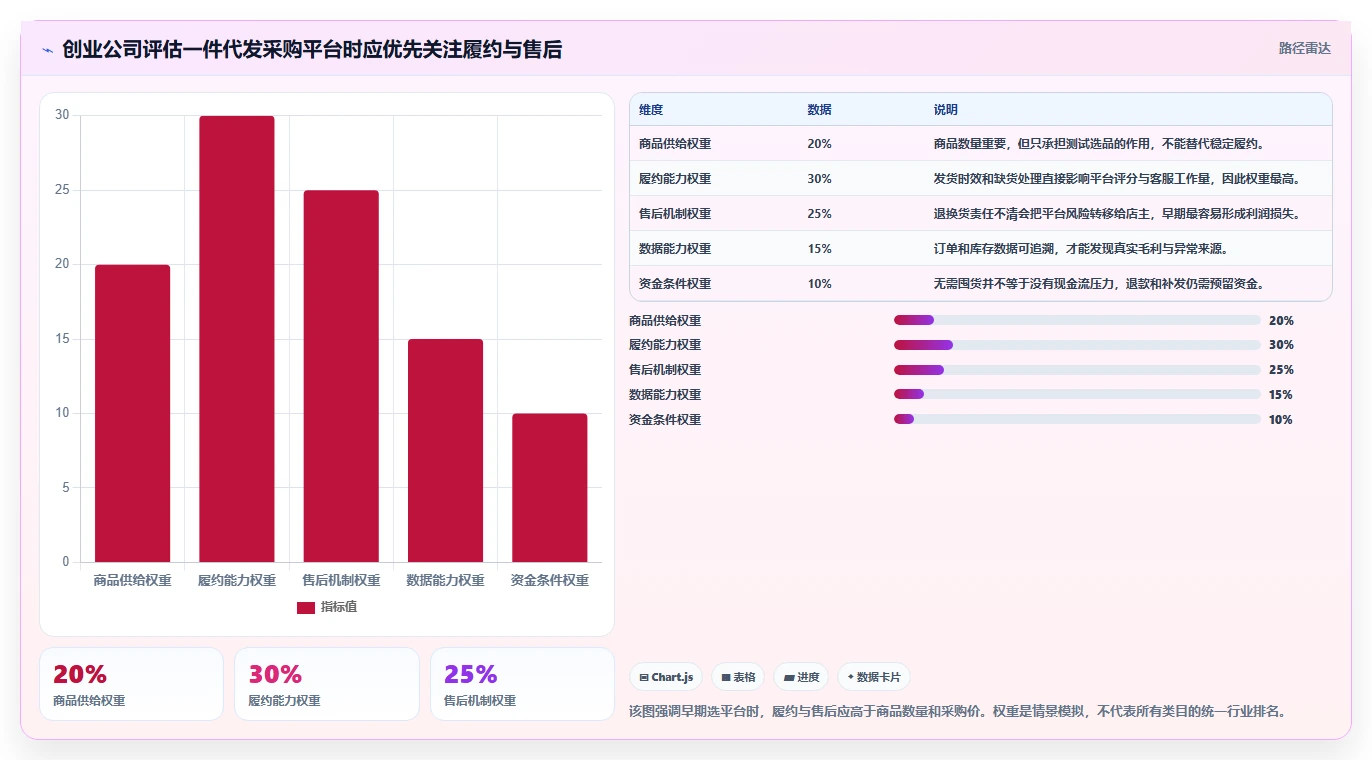1372x760 pixels.
Task: Click the 数据能力权重 chart bar
Action: tap(445, 450)
